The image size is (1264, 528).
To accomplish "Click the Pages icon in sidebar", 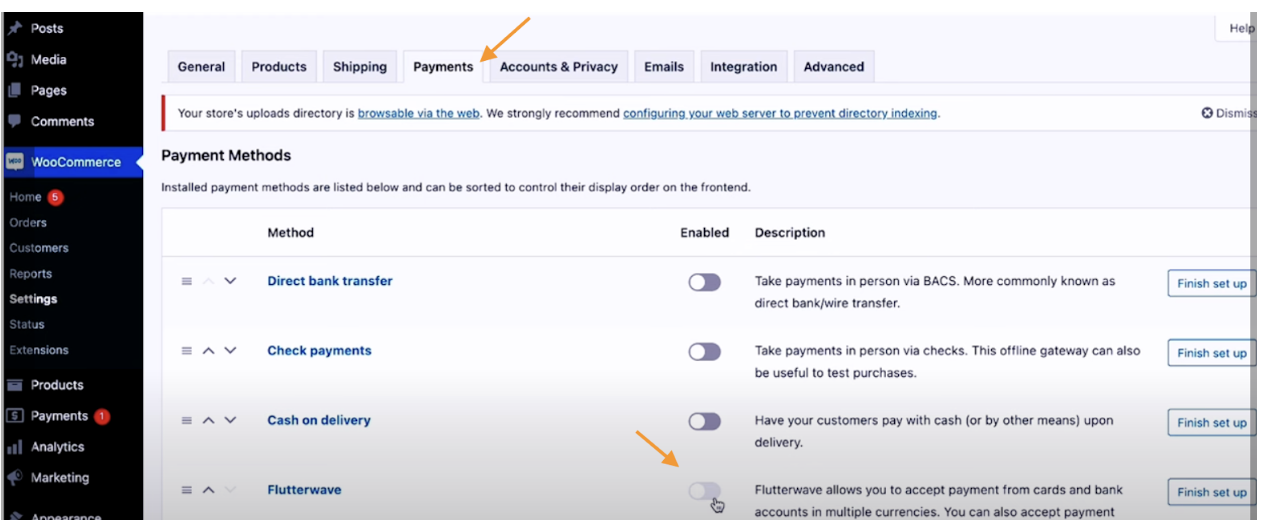I will pyautogui.click(x=15, y=90).
